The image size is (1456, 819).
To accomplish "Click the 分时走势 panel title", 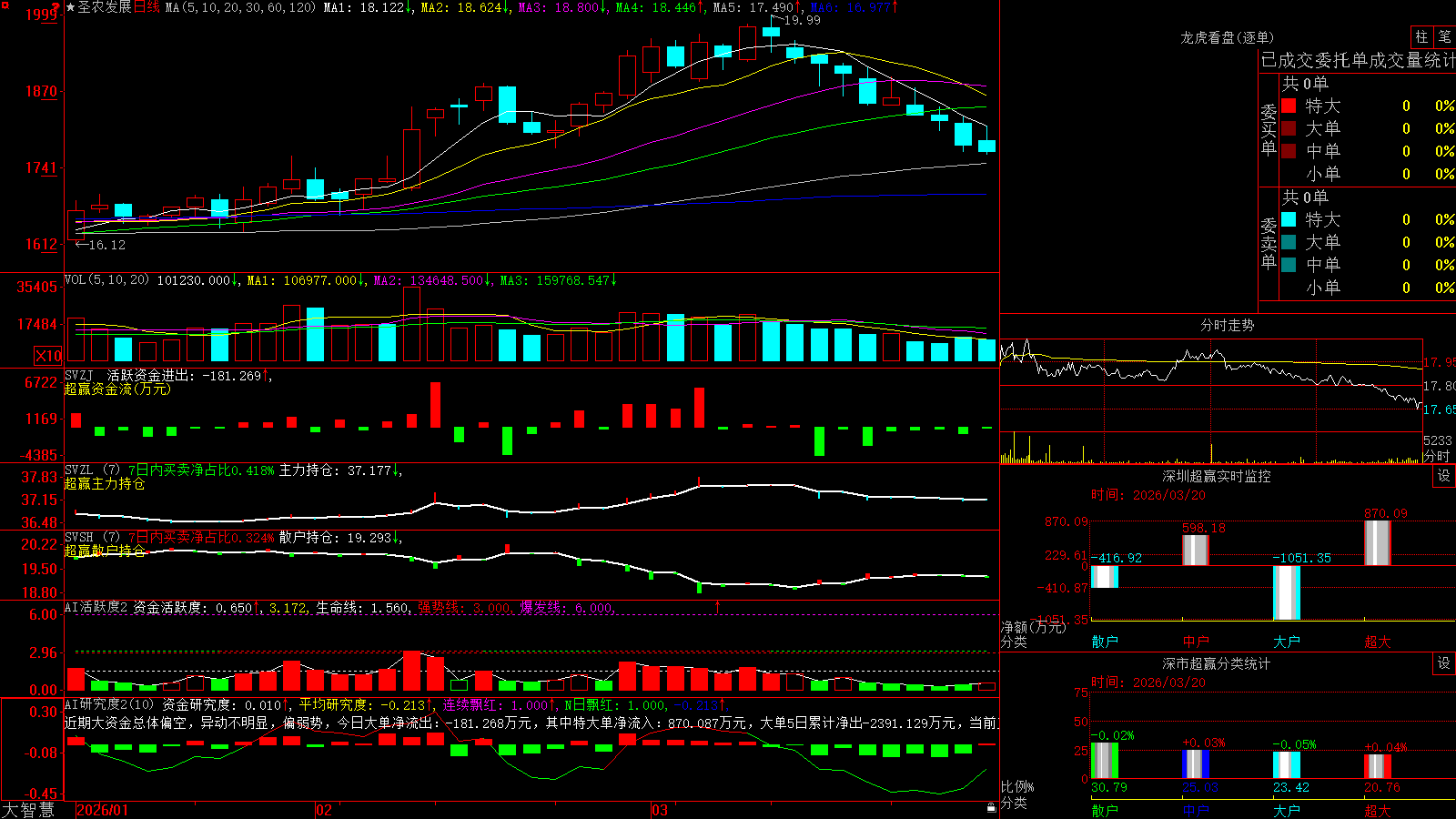I will pyautogui.click(x=1228, y=325).
